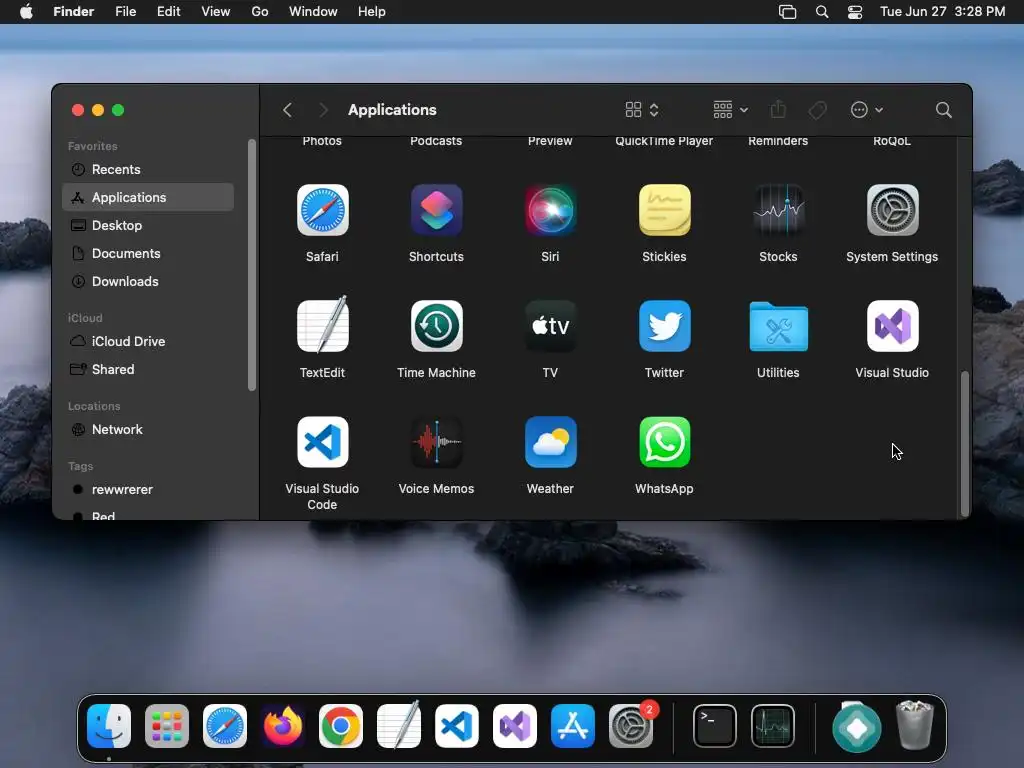1024x768 pixels.
Task: Open the Utilities folder
Action: [x=778, y=326]
